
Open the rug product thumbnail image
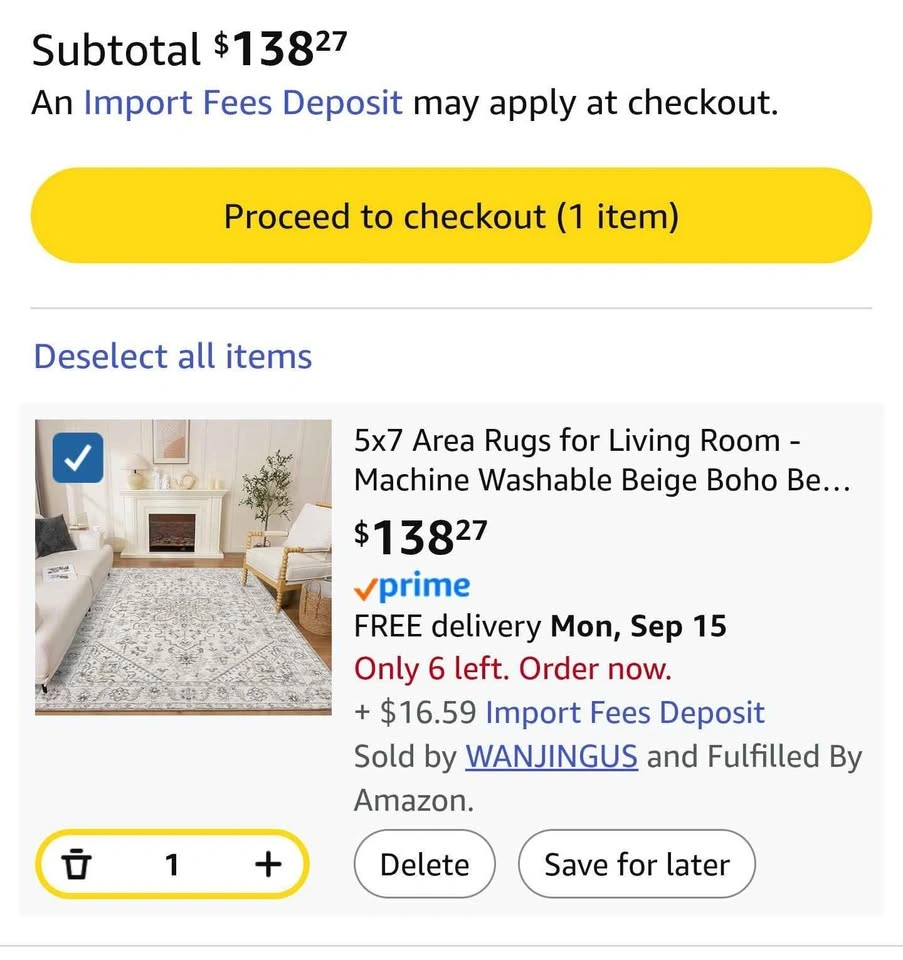[183, 566]
